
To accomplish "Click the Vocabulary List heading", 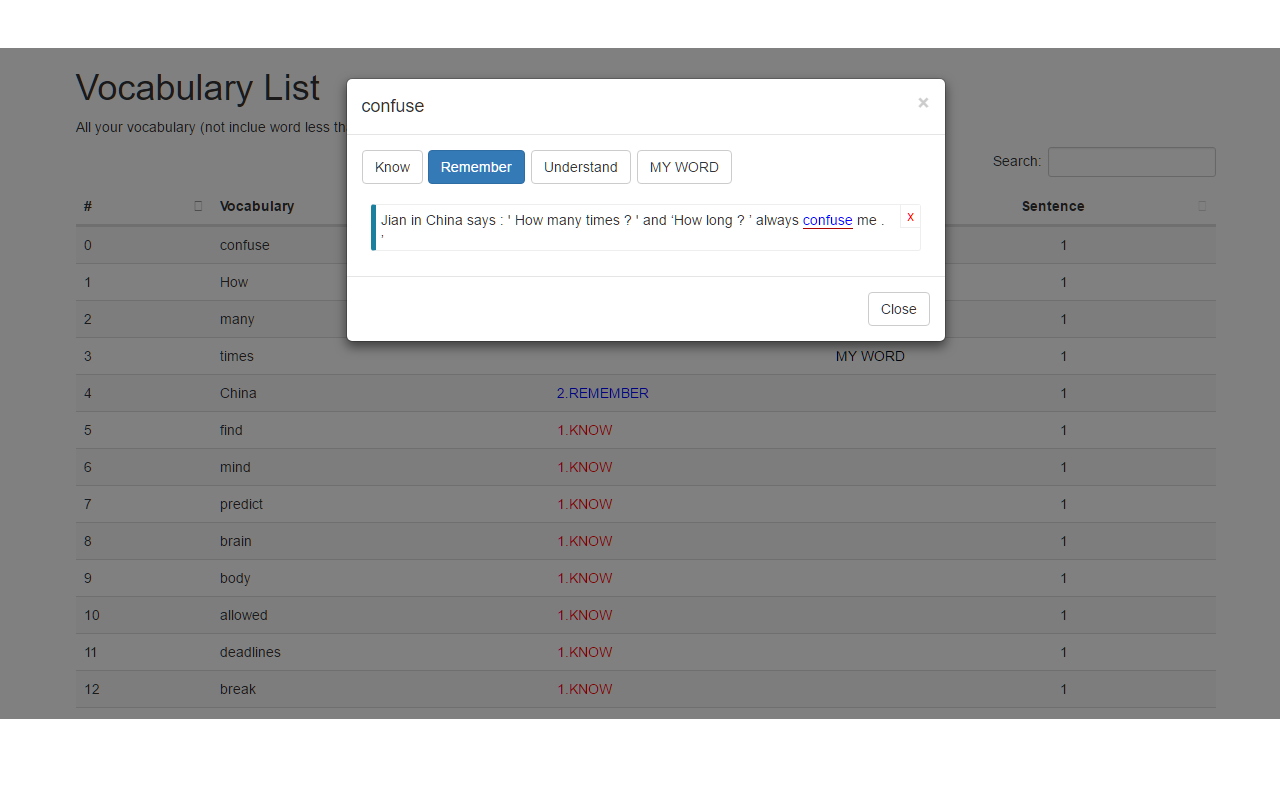I will tap(198, 88).
